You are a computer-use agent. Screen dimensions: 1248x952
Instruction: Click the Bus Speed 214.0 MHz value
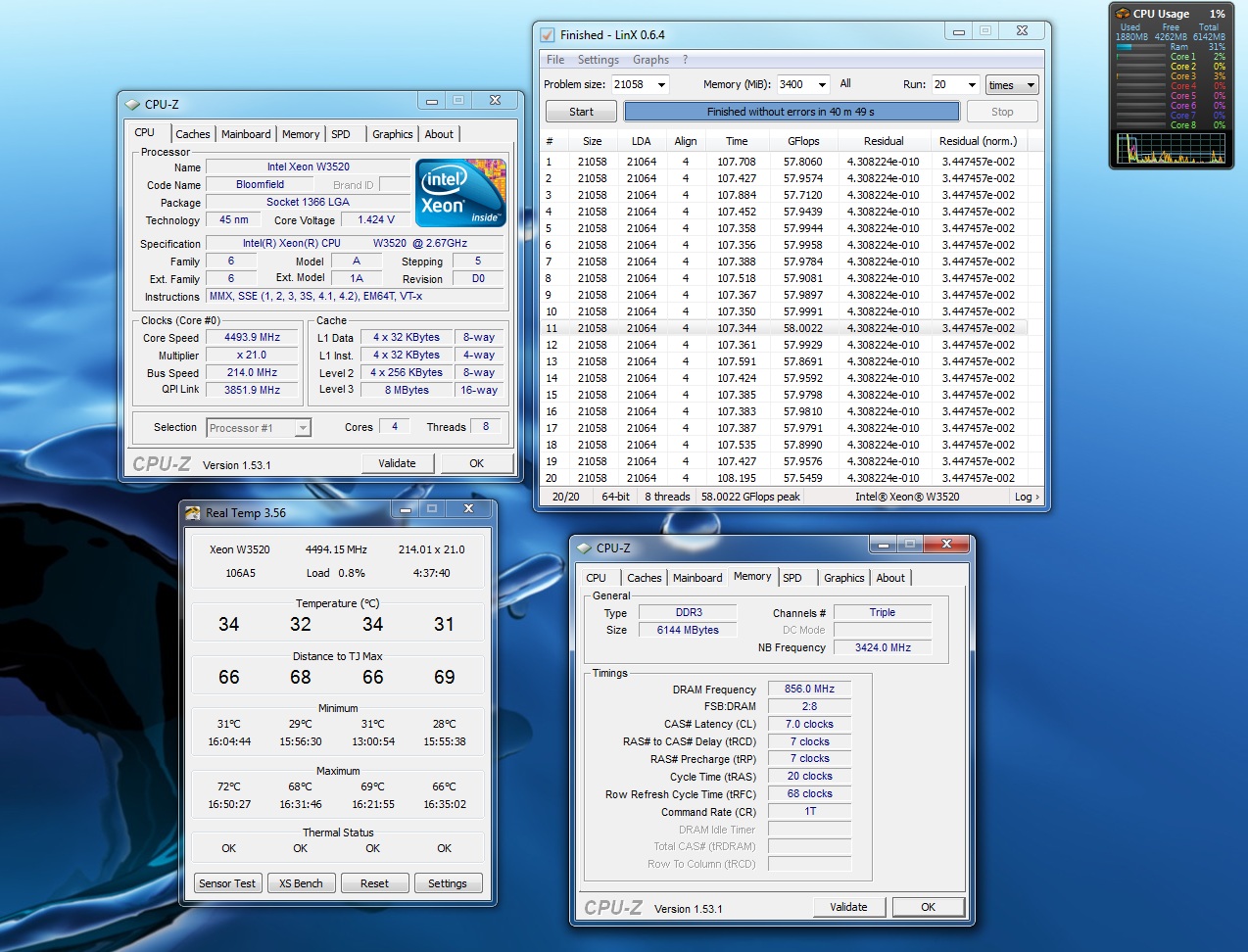point(253,372)
